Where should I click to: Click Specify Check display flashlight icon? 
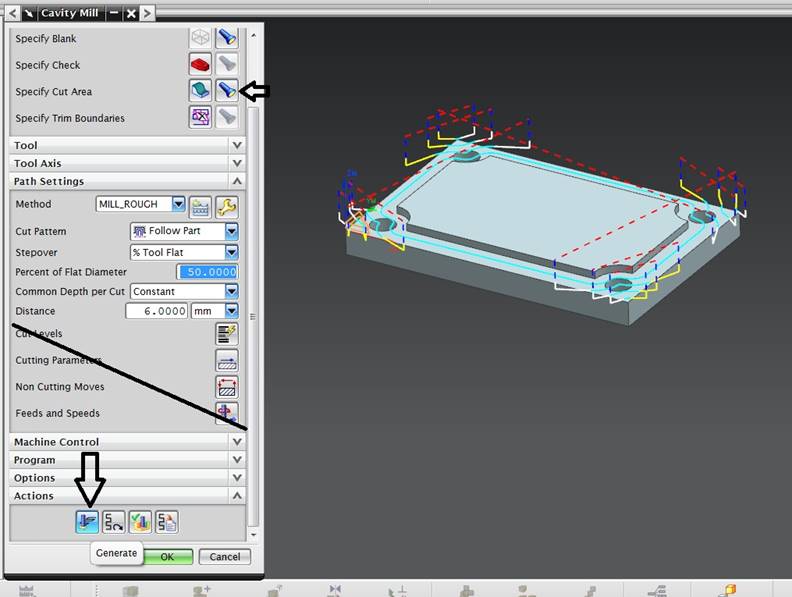point(227,65)
